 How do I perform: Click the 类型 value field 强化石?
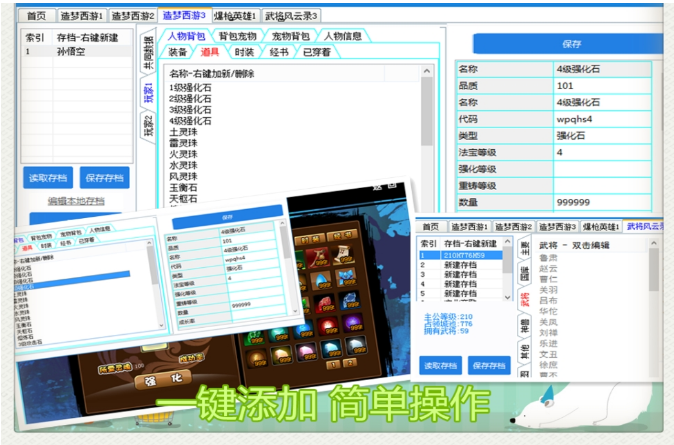602,136
